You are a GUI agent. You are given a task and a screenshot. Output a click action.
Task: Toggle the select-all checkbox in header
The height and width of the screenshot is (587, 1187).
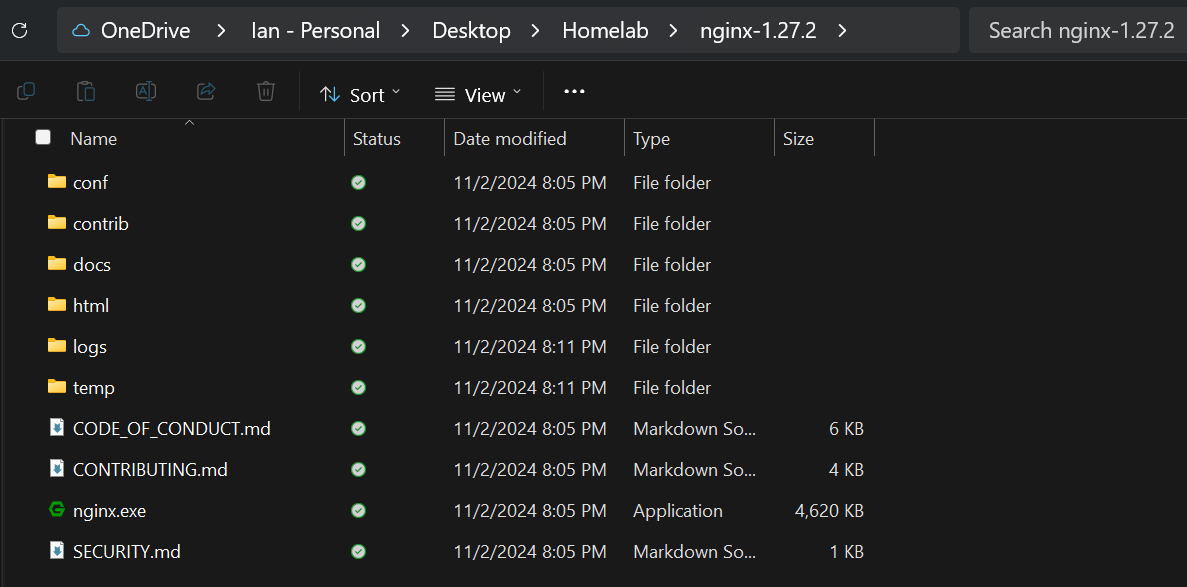click(43, 137)
